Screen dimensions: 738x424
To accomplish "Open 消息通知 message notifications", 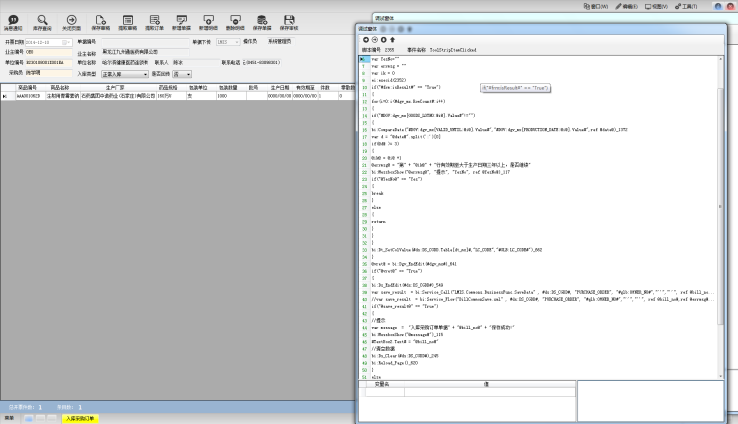I will (13, 20).
